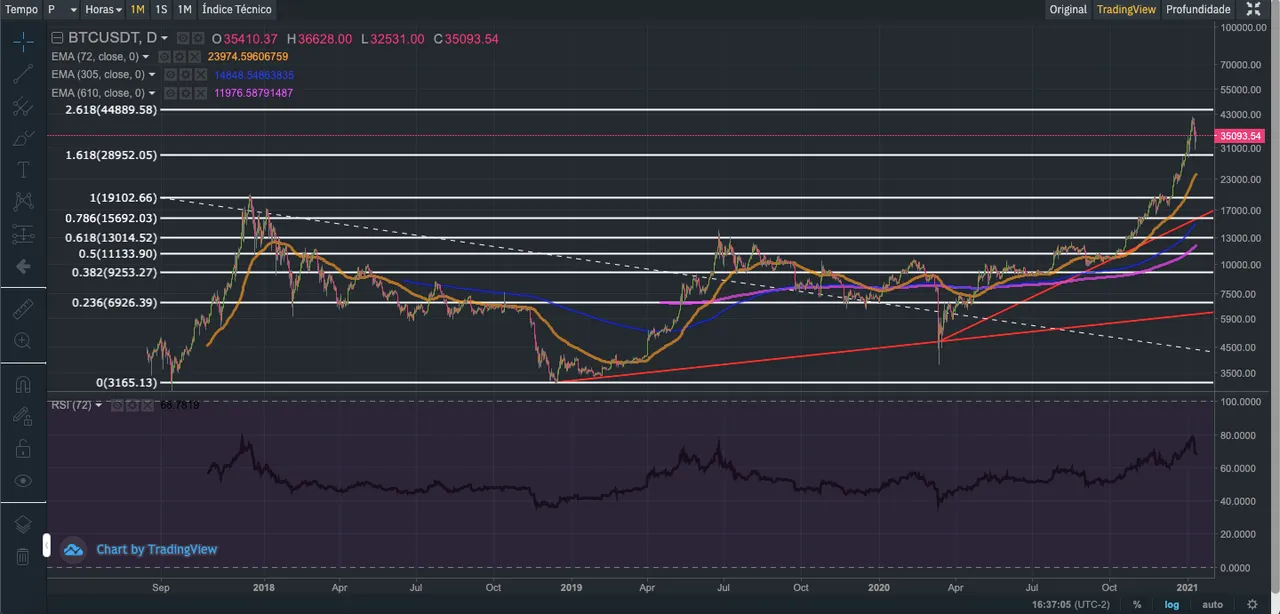The image size is (1280, 614).
Task: Open chart settings gear at bottom right
Action: pos(1252,604)
